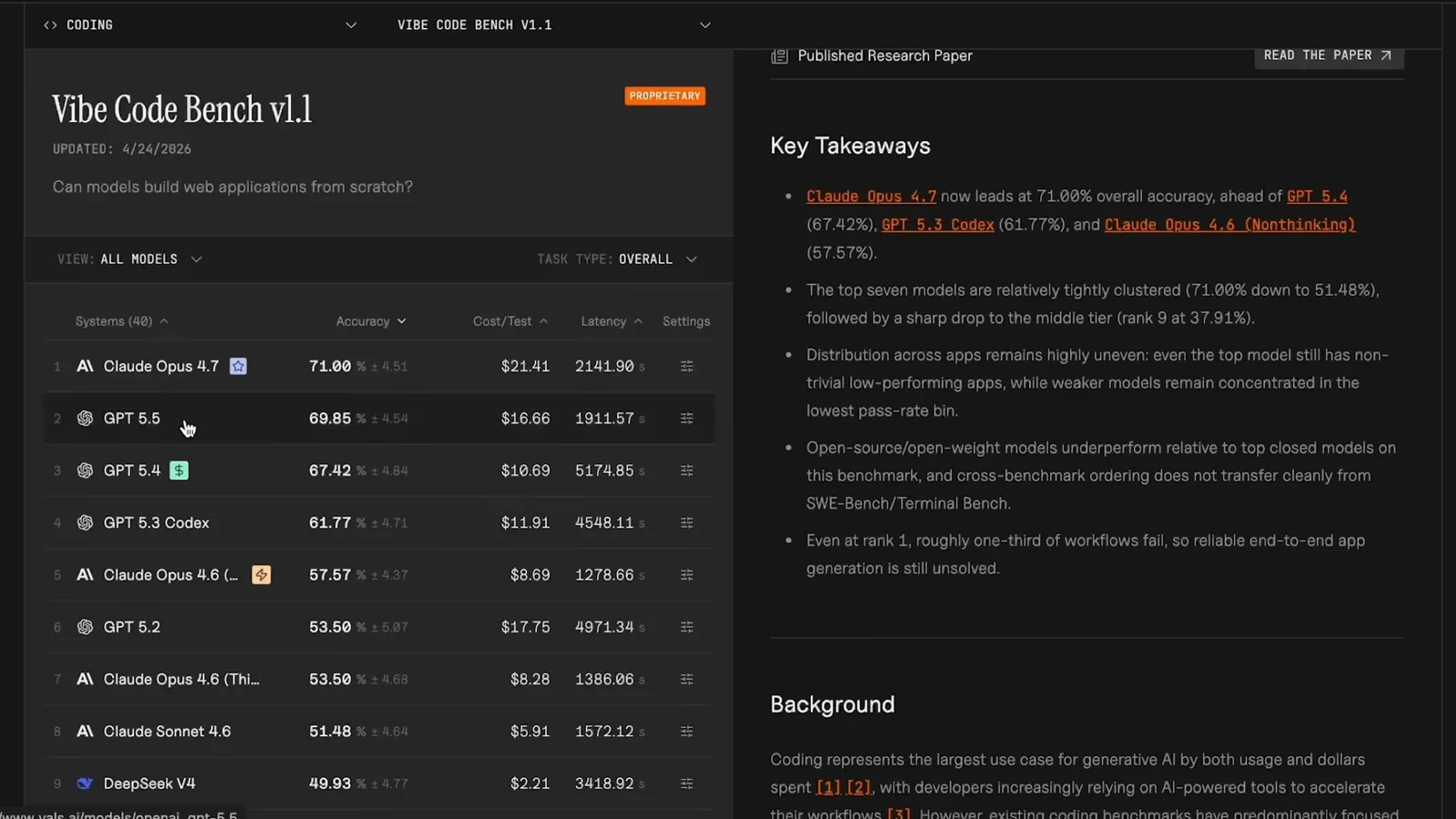Select the DeepSeek V4 model name
1456x819 pixels.
tap(149, 784)
